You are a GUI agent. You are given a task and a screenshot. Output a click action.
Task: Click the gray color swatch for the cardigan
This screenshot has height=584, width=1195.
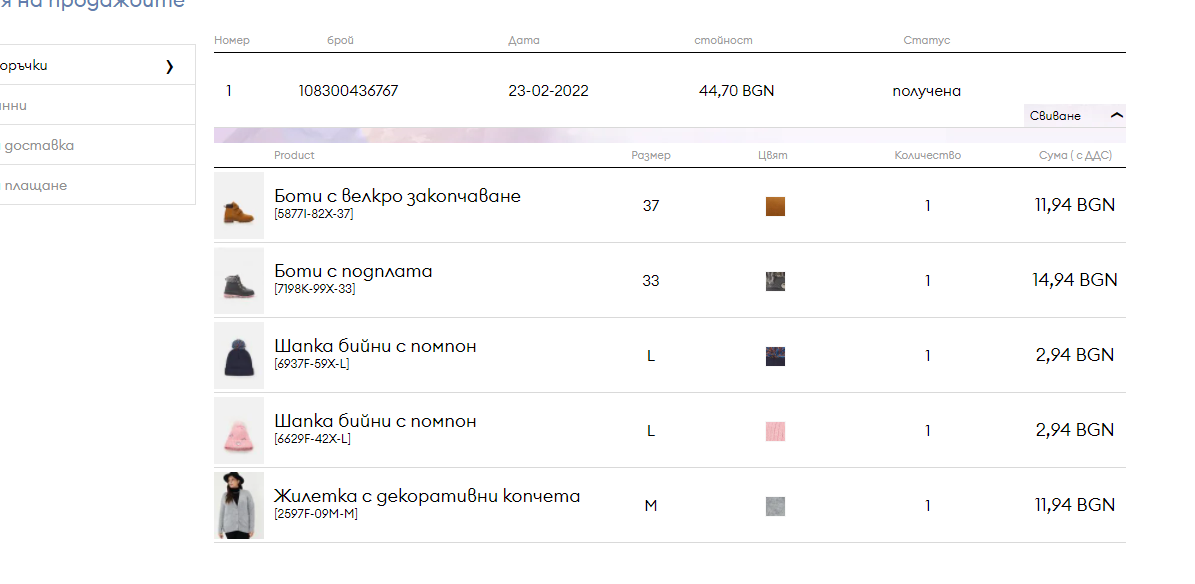point(775,506)
